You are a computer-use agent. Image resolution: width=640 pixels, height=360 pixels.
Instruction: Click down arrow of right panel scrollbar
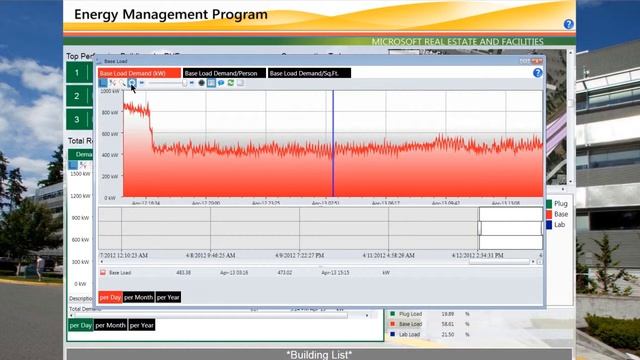570,181
